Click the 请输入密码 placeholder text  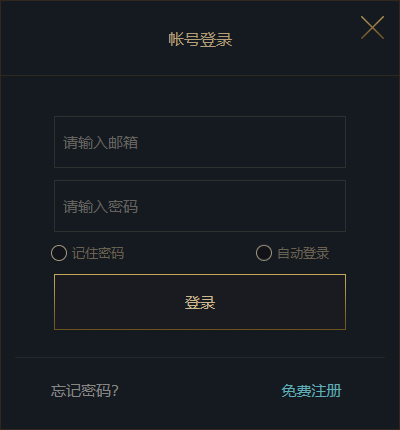tap(101, 207)
